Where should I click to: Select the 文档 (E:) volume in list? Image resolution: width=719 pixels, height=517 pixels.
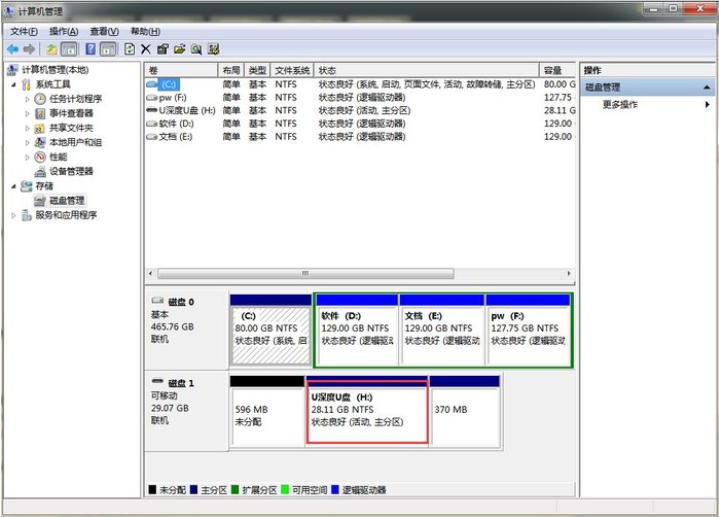point(175,137)
